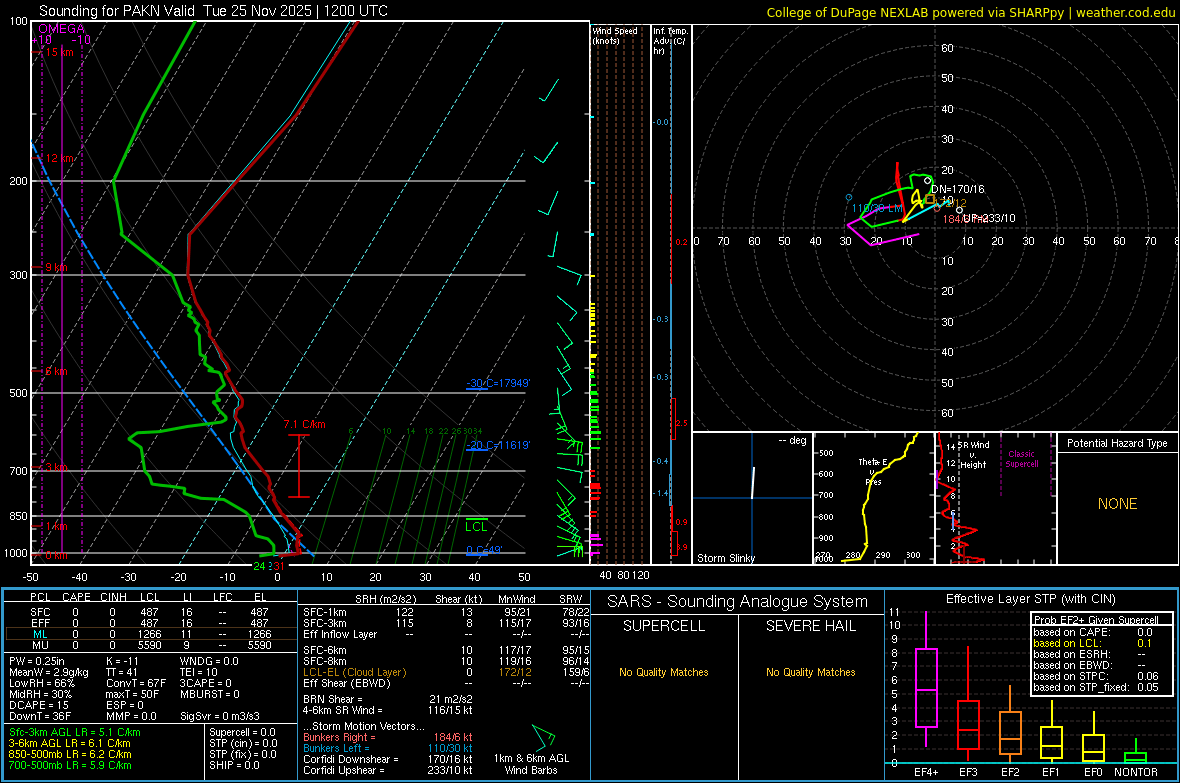Select the OMEGA label on the skew-T
This screenshot has width=1180, height=783.
click(62, 29)
